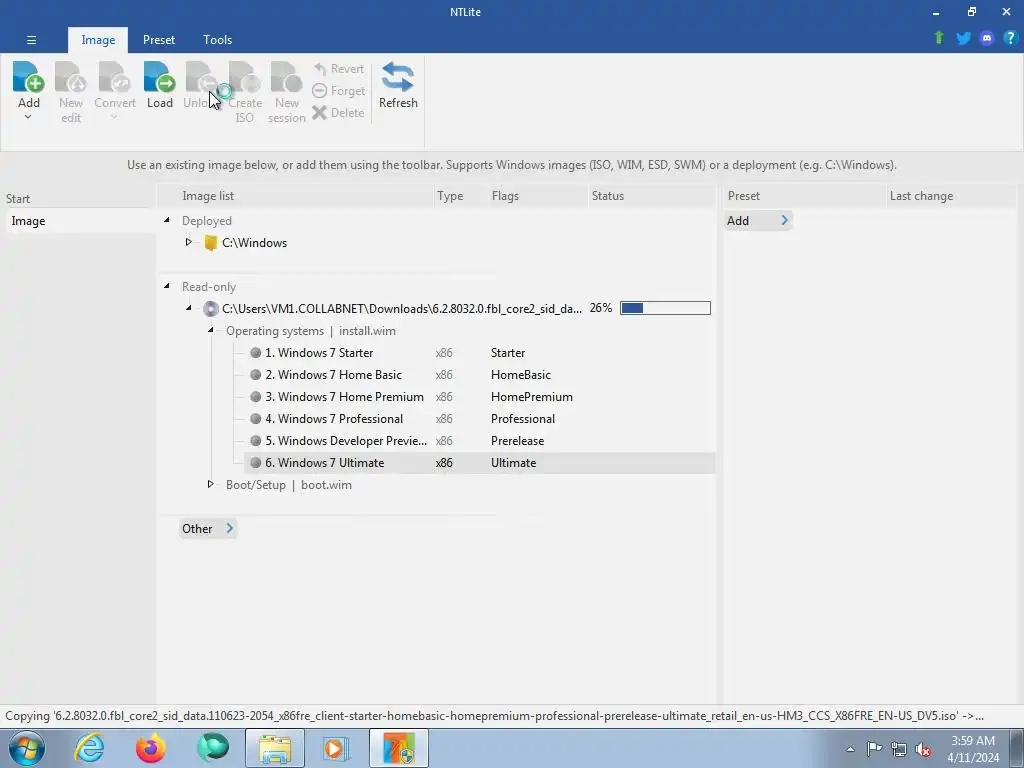Click the Help question mark icon

coord(1010,38)
